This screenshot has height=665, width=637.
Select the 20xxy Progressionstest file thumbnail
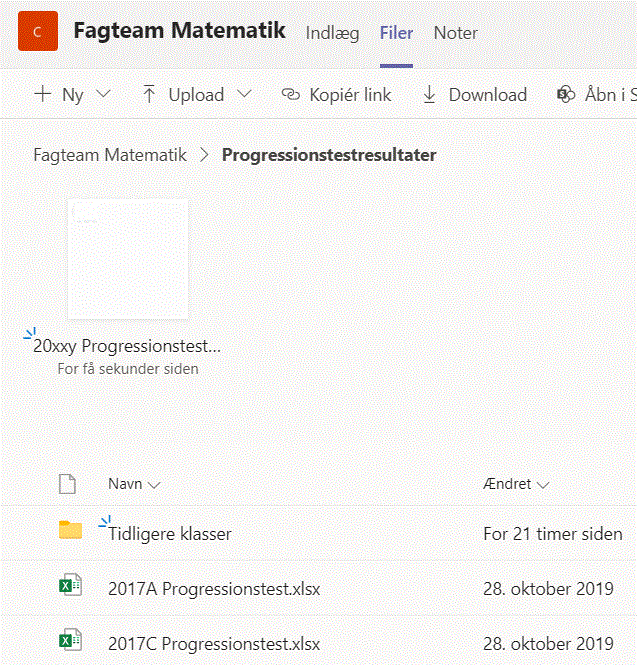(x=128, y=259)
